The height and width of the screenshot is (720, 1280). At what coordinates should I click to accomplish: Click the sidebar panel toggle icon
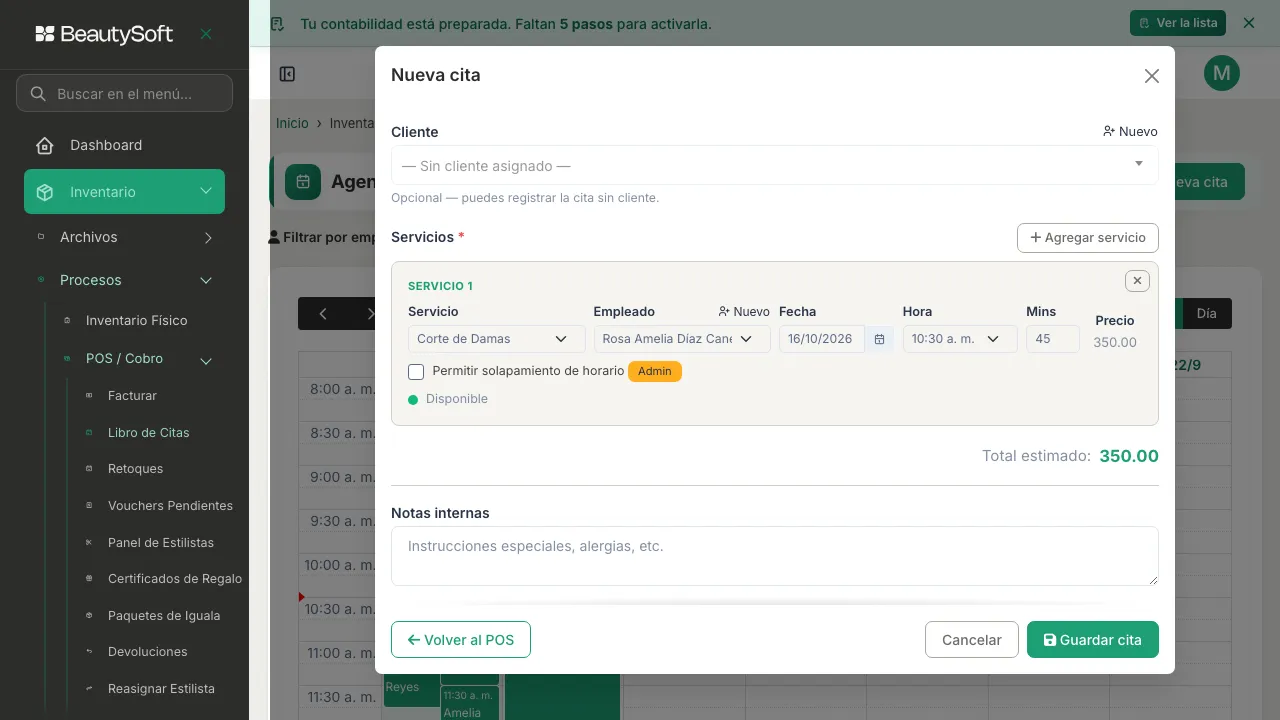click(287, 74)
